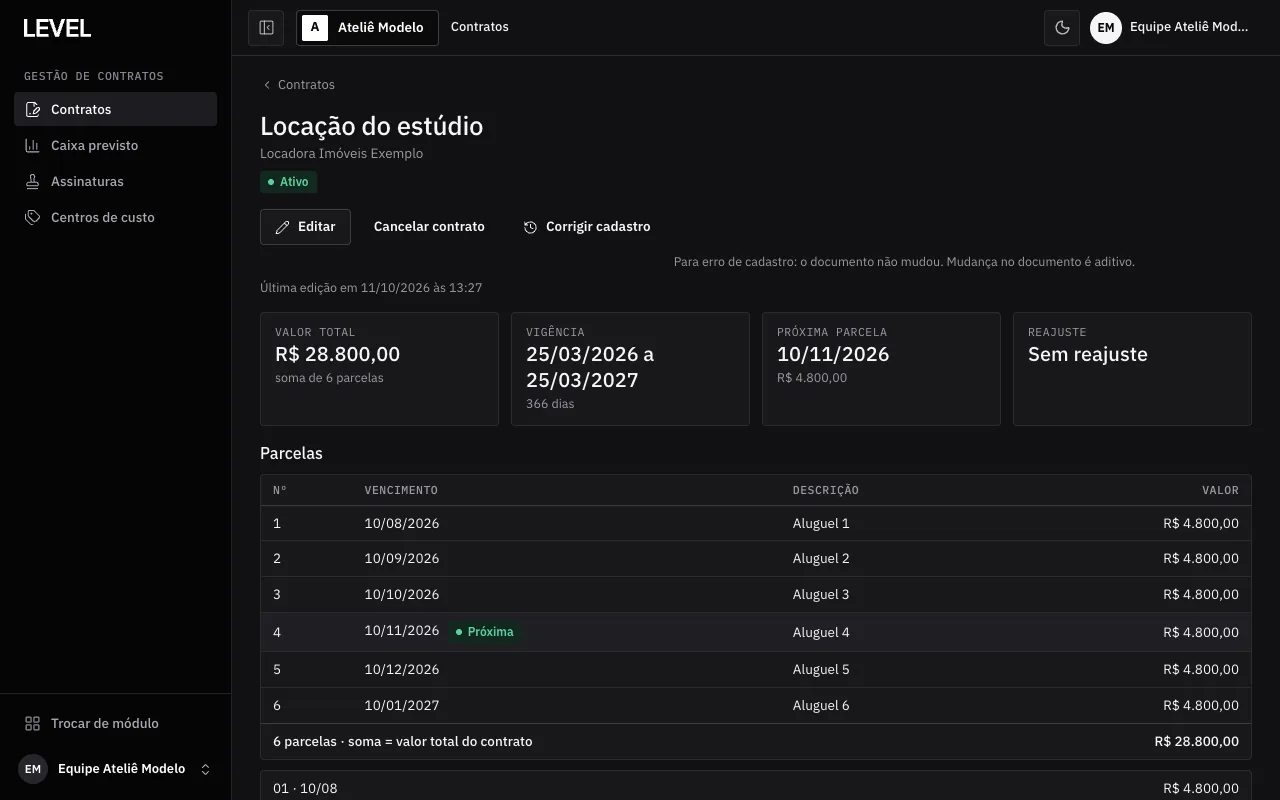Click the Assinaturas stamp icon
Image resolution: width=1280 pixels, height=800 pixels.
[x=33, y=182]
